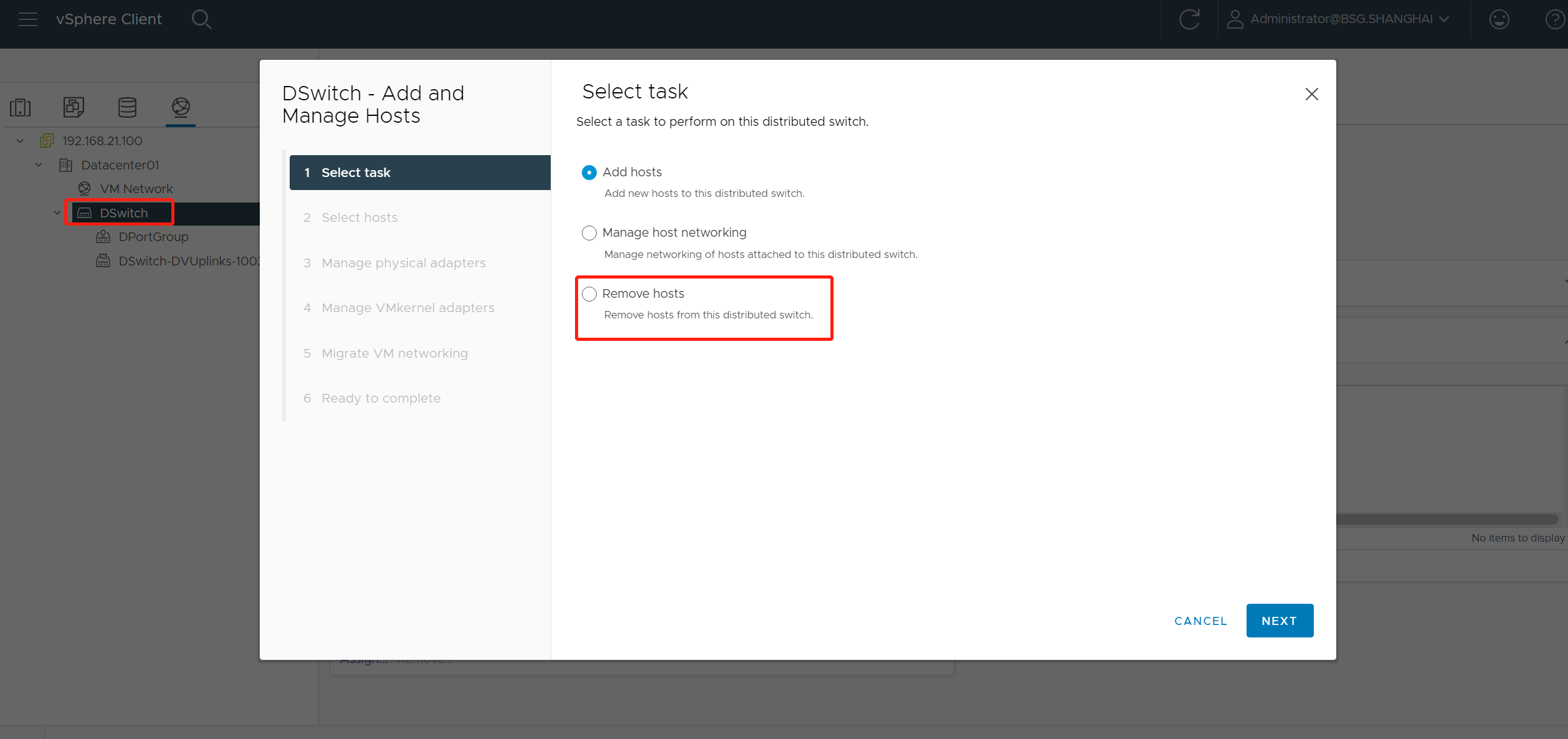Expand the Datacenter01 tree node

[x=37, y=164]
